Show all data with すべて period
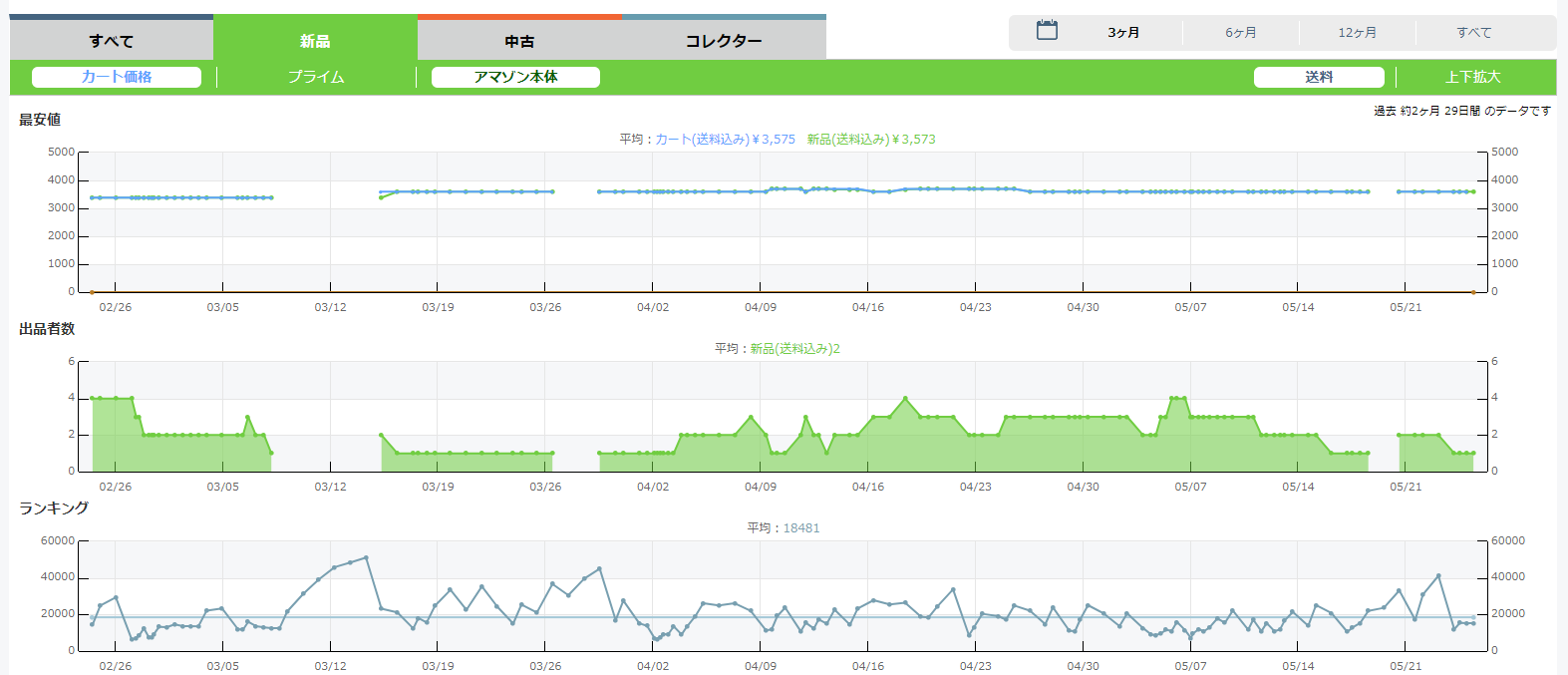Viewport: 1568px width, 675px height. click(x=1474, y=33)
